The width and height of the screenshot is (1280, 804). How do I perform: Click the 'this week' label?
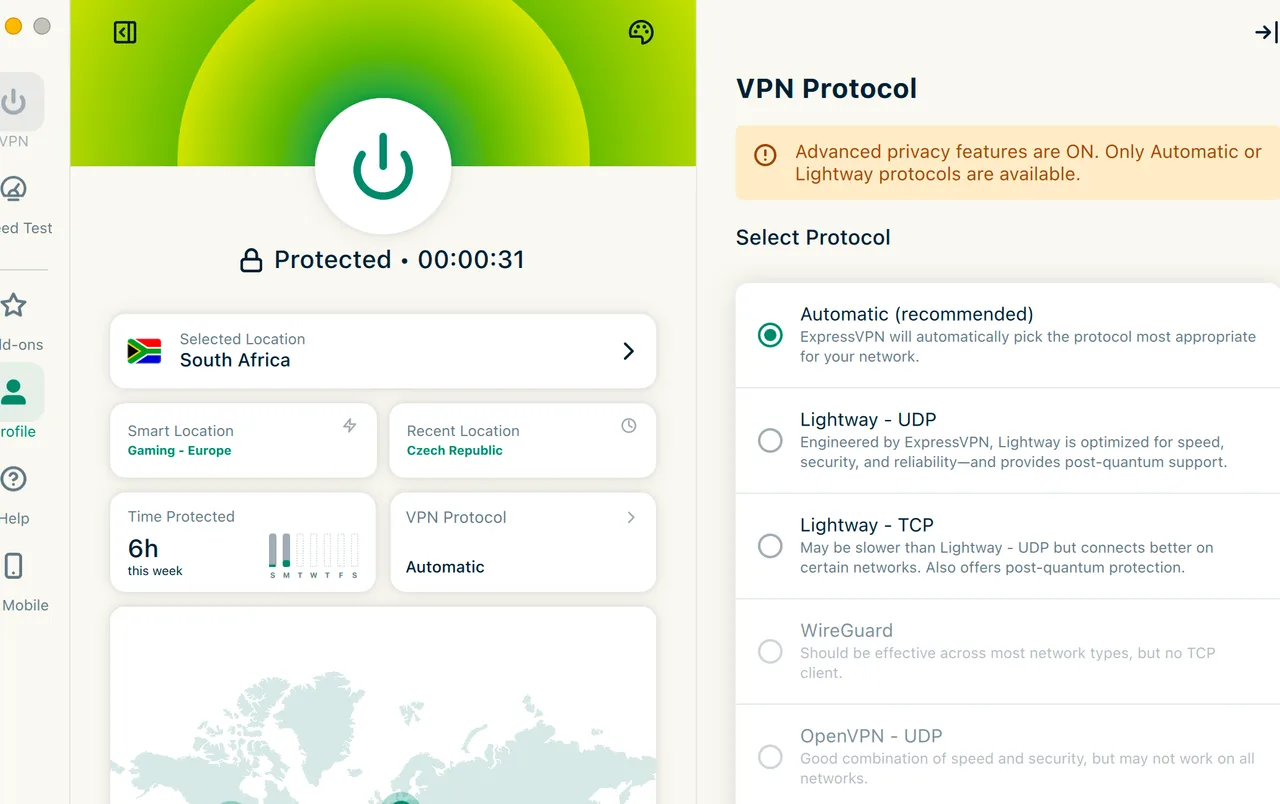155,571
